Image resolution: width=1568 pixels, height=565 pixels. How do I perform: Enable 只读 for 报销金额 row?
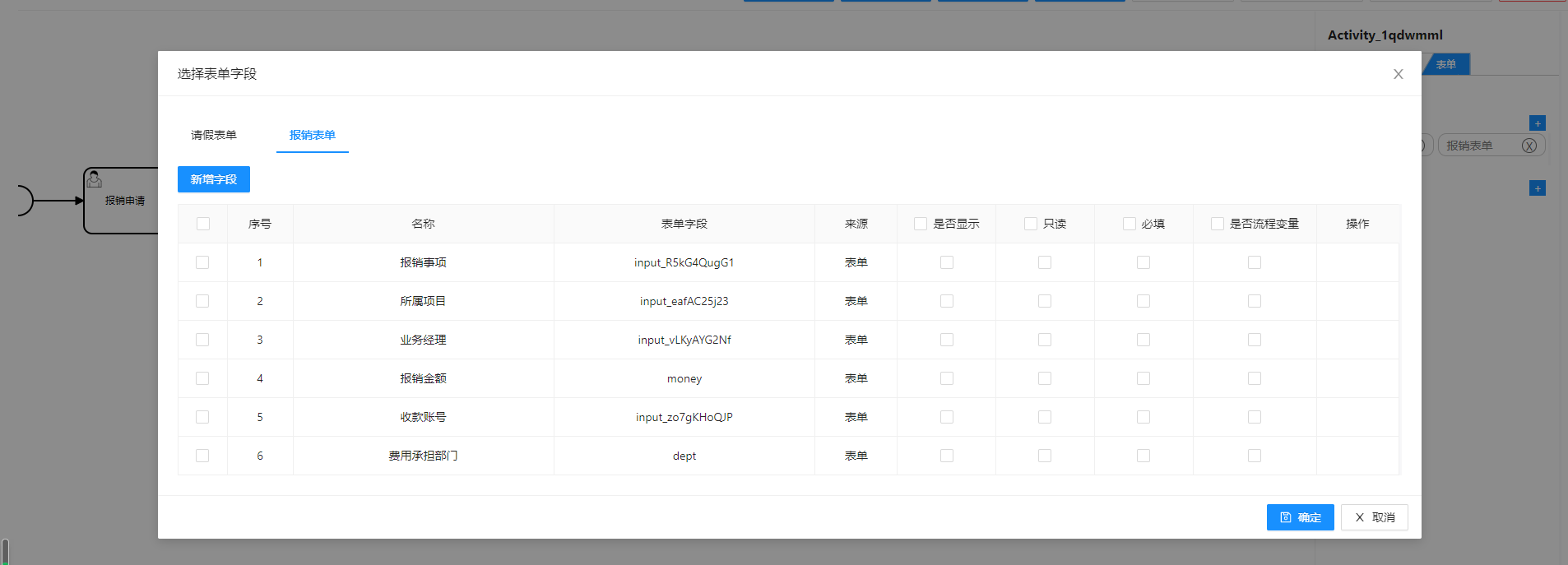(1045, 378)
